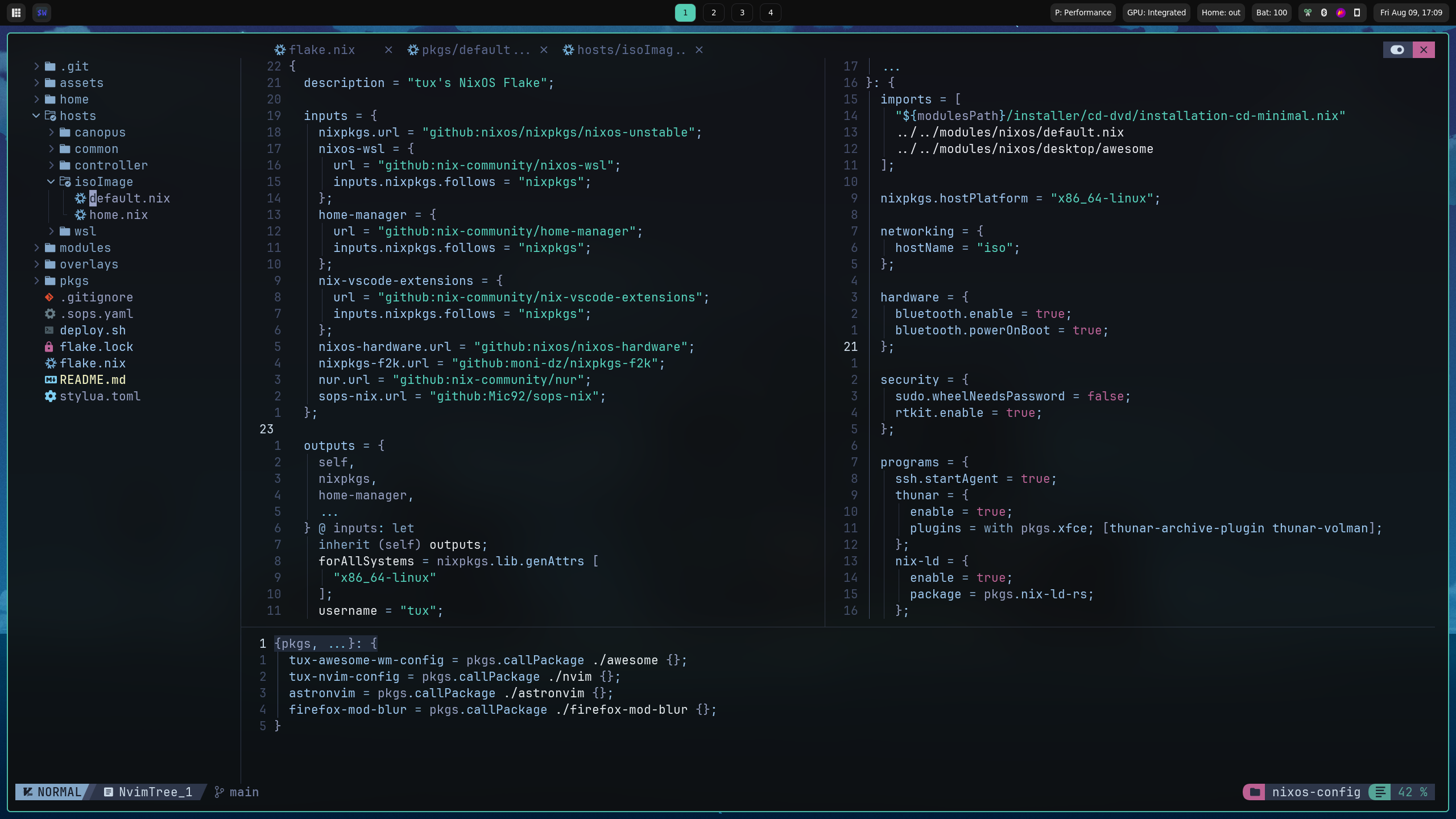The height and width of the screenshot is (819, 1456).
Task: Select the home.nix file
Action: coord(119,214)
